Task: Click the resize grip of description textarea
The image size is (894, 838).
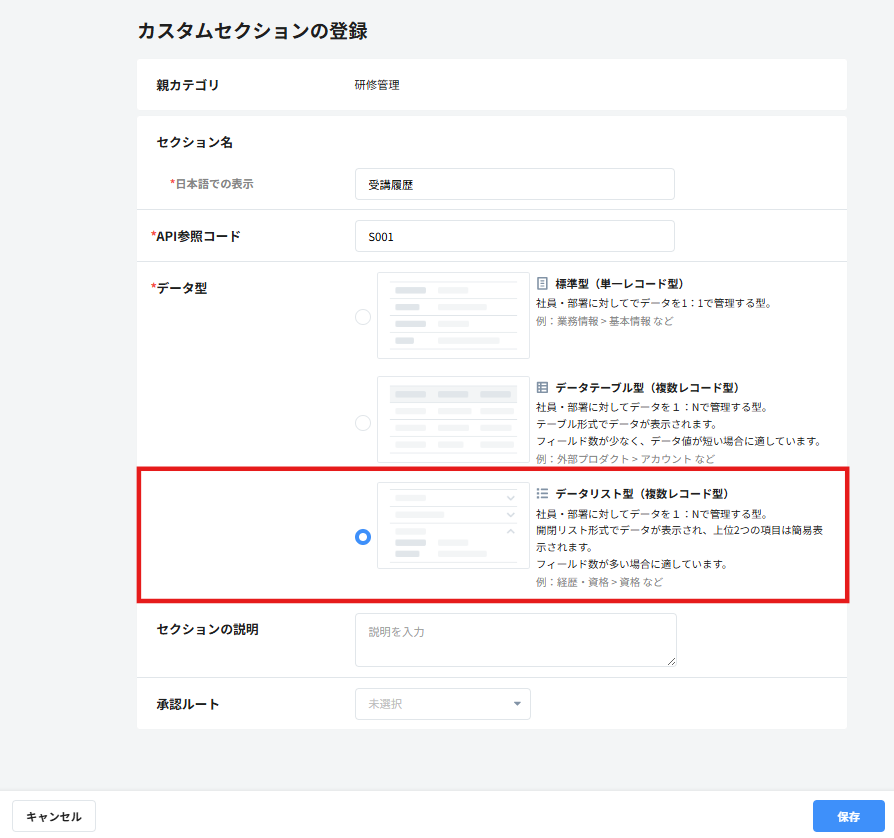Action: point(671,661)
